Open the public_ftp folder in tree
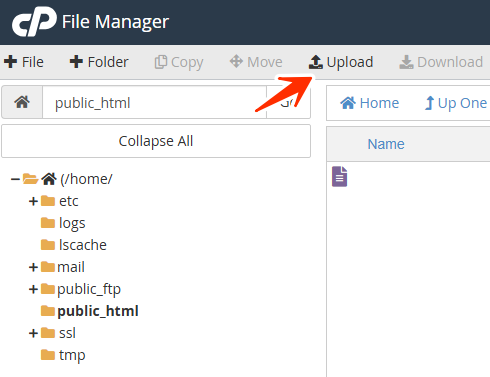 click(89, 289)
